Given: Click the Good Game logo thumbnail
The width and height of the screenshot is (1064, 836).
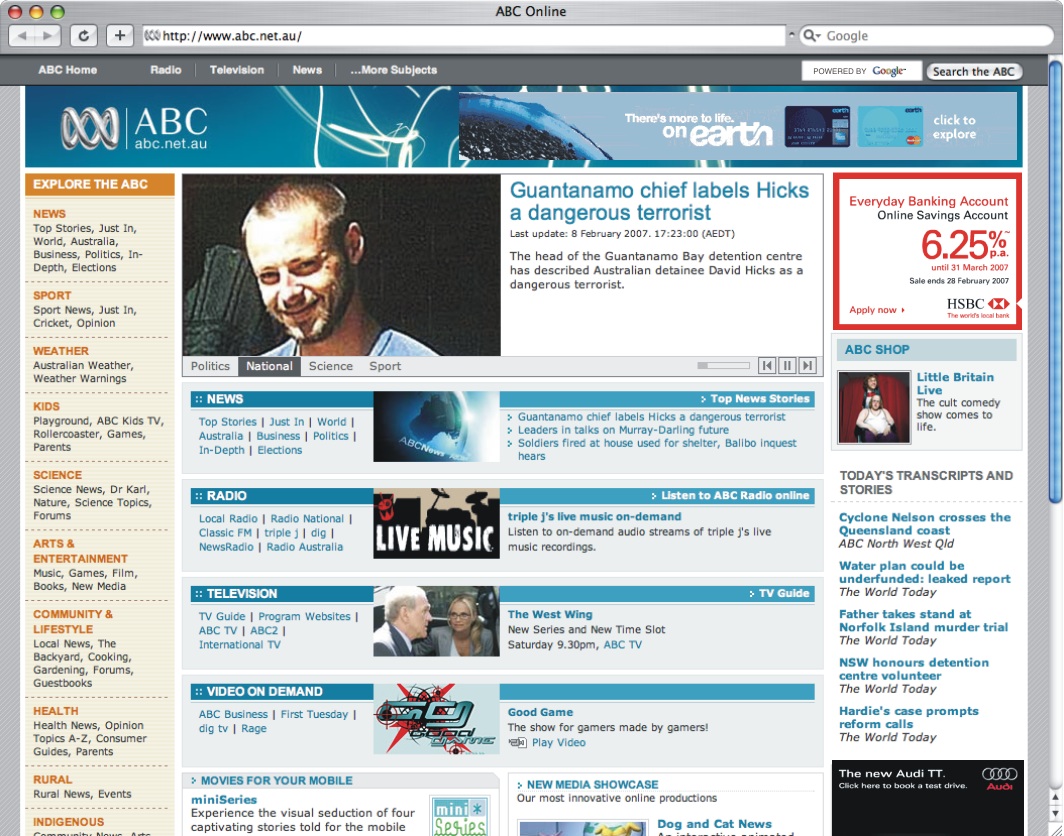Looking at the screenshot, I should click(x=436, y=719).
